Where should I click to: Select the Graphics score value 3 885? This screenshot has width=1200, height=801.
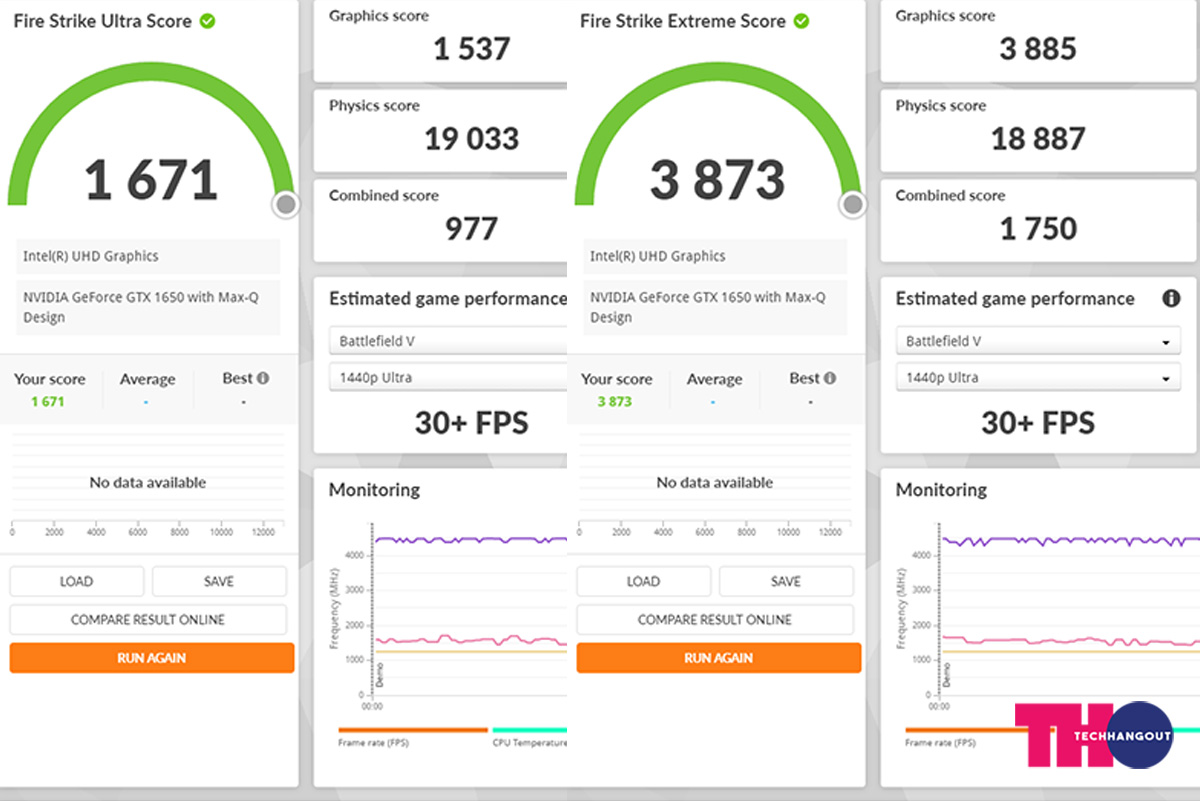pos(1038,49)
